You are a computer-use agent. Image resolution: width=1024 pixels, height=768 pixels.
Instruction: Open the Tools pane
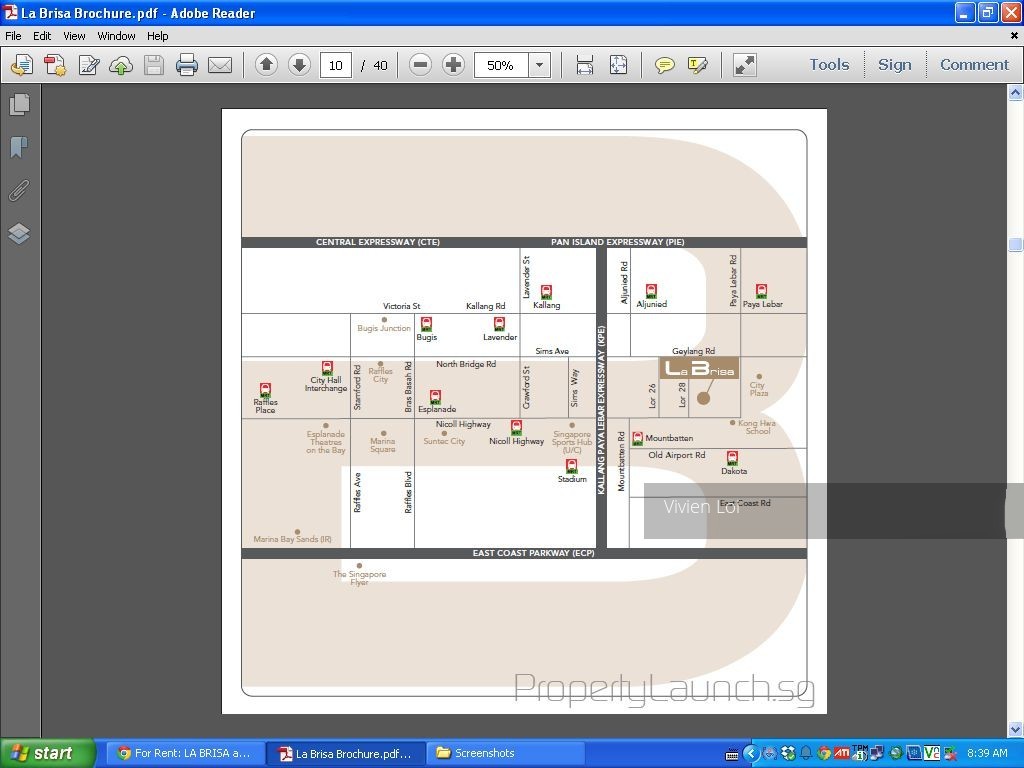[829, 65]
